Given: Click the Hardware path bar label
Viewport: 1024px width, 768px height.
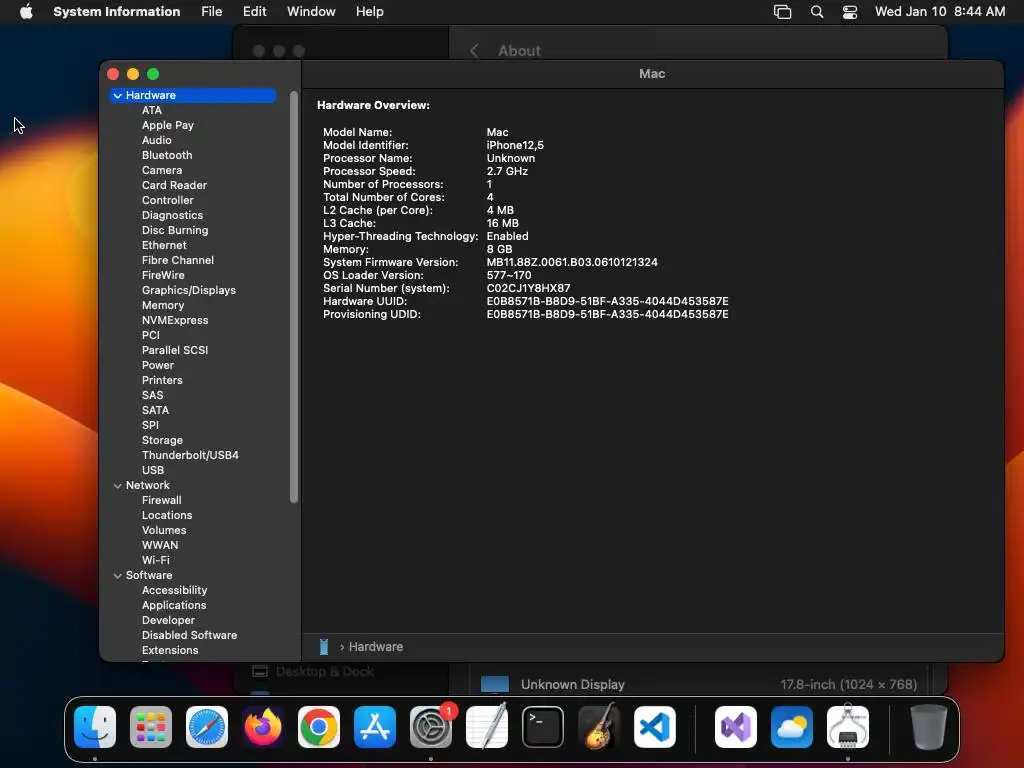Looking at the screenshot, I should [x=376, y=647].
